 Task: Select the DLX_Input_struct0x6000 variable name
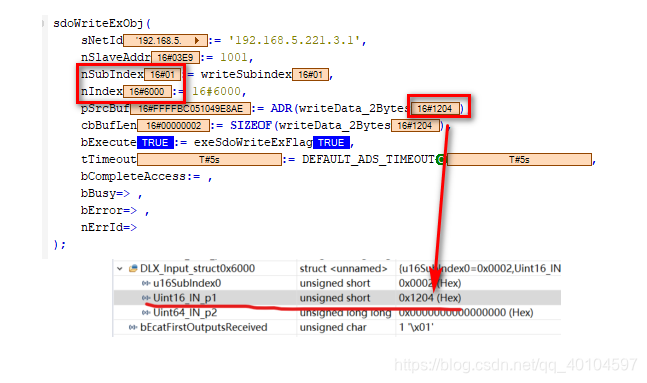[x=198, y=269]
